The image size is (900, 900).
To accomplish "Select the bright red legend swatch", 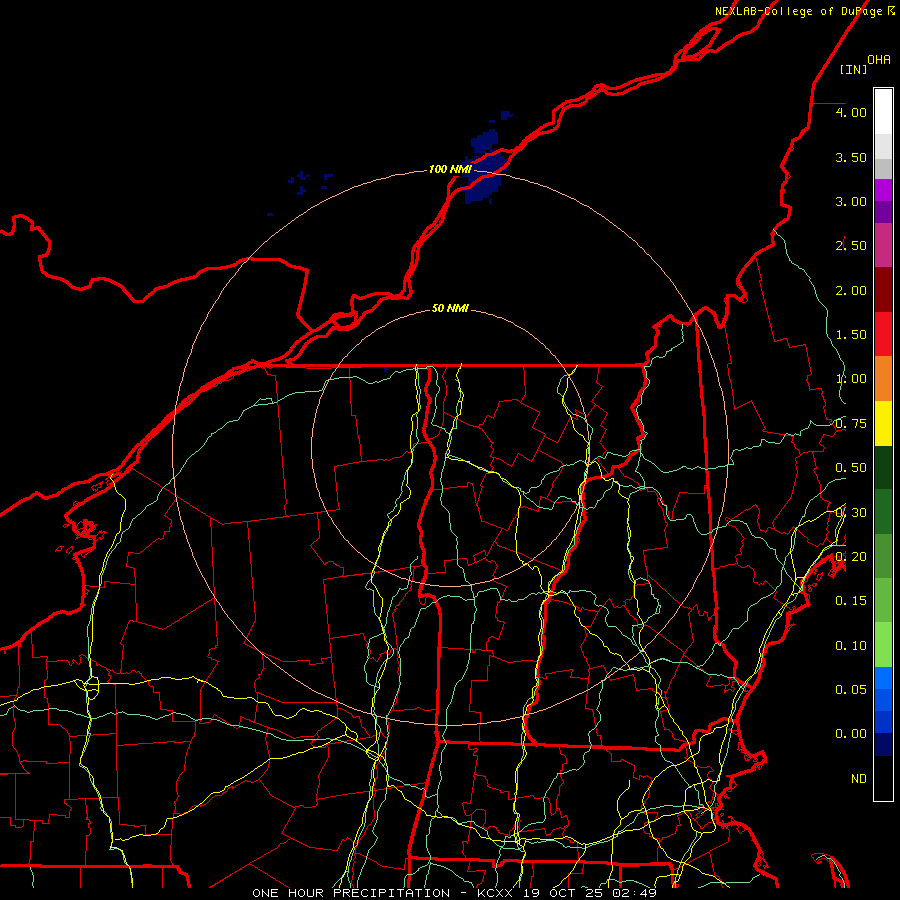I will point(883,335).
